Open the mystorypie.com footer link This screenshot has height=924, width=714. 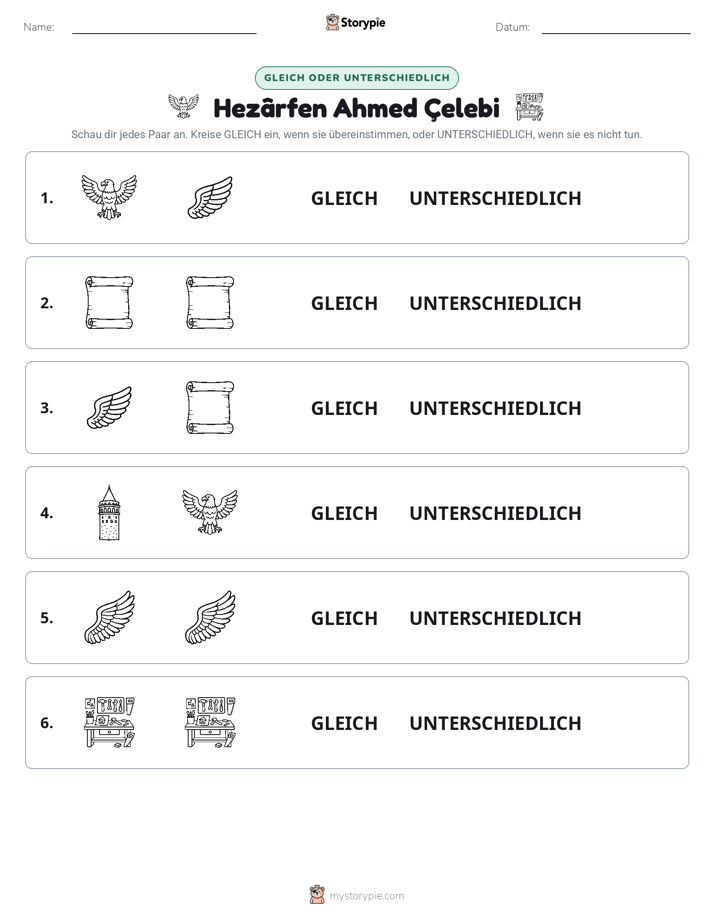click(x=366, y=896)
